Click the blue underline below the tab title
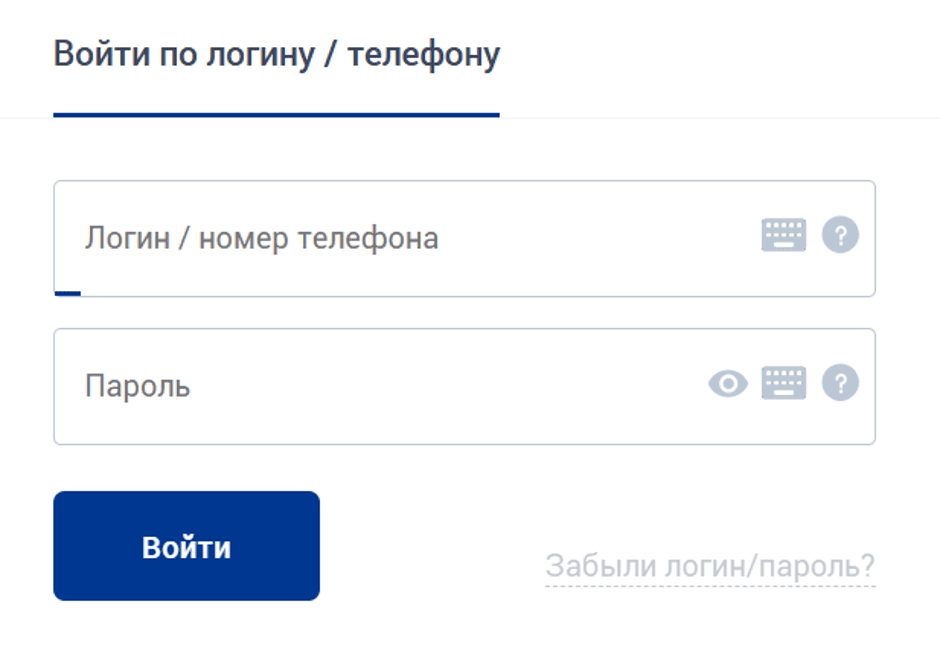The width and height of the screenshot is (941, 672). 277,117
